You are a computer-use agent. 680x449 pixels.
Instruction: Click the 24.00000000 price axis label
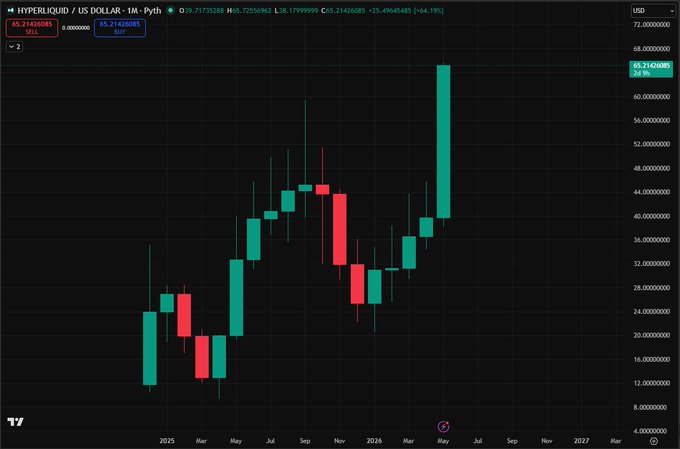coord(651,311)
